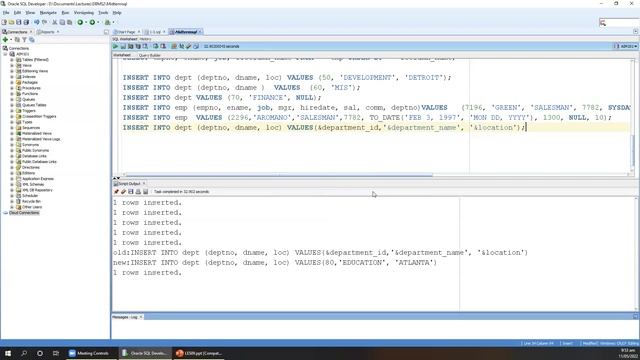Click the SQL History icon in the worksheet toolbar
Screen dimensions: 640x360
tap(196, 47)
